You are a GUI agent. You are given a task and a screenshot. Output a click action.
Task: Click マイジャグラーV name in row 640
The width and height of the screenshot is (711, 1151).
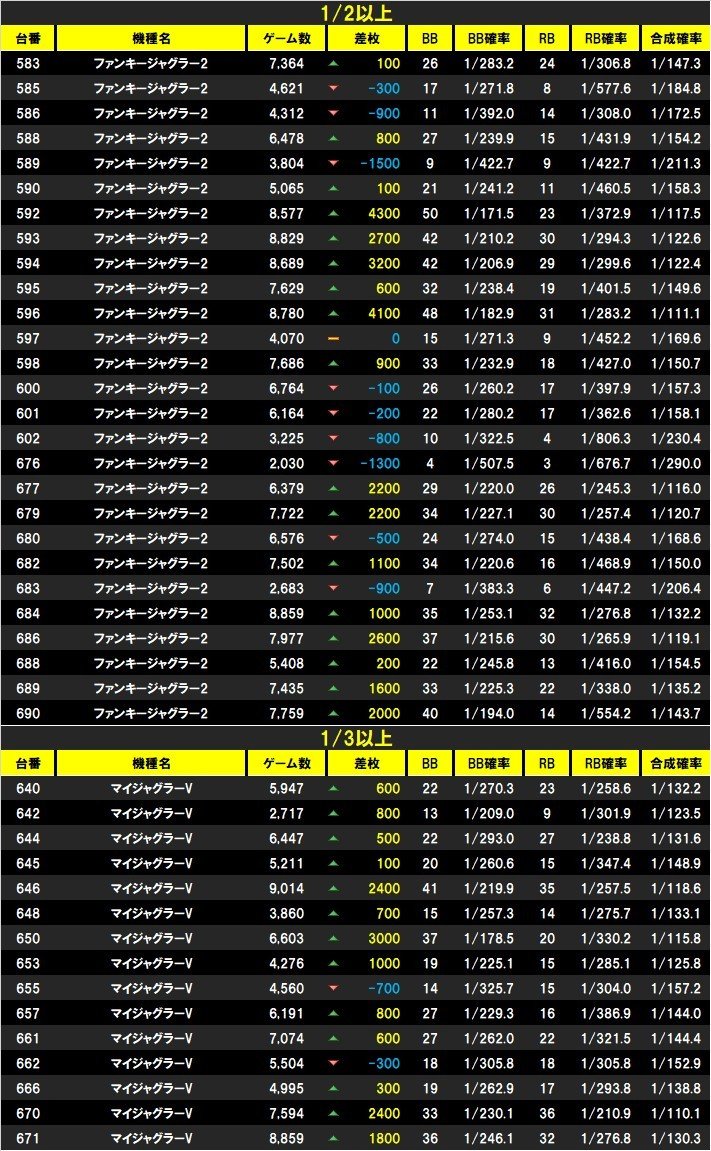(x=151, y=788)
